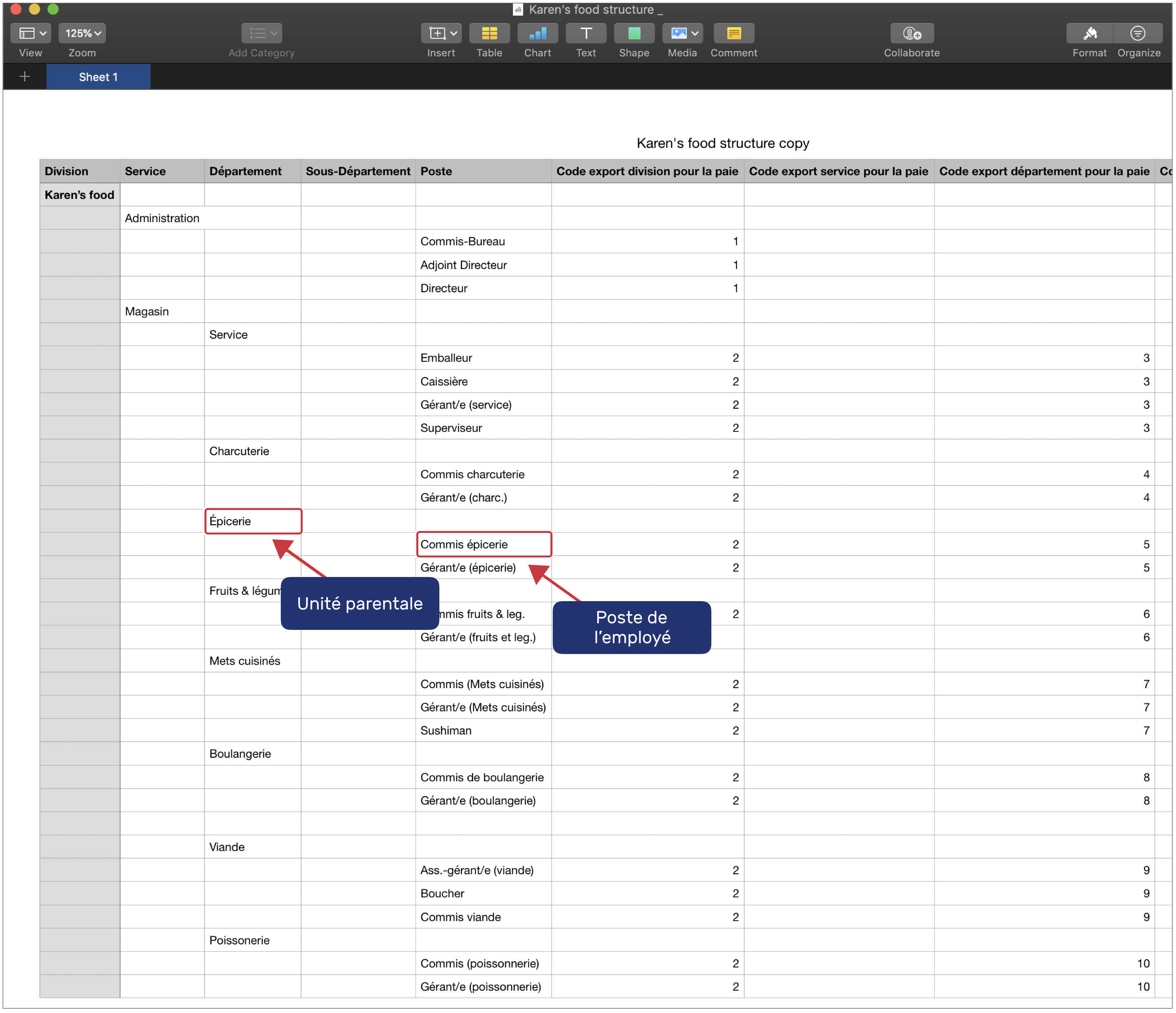Select the Administration cell
1176x1013 pixels.
pos(162,218)
